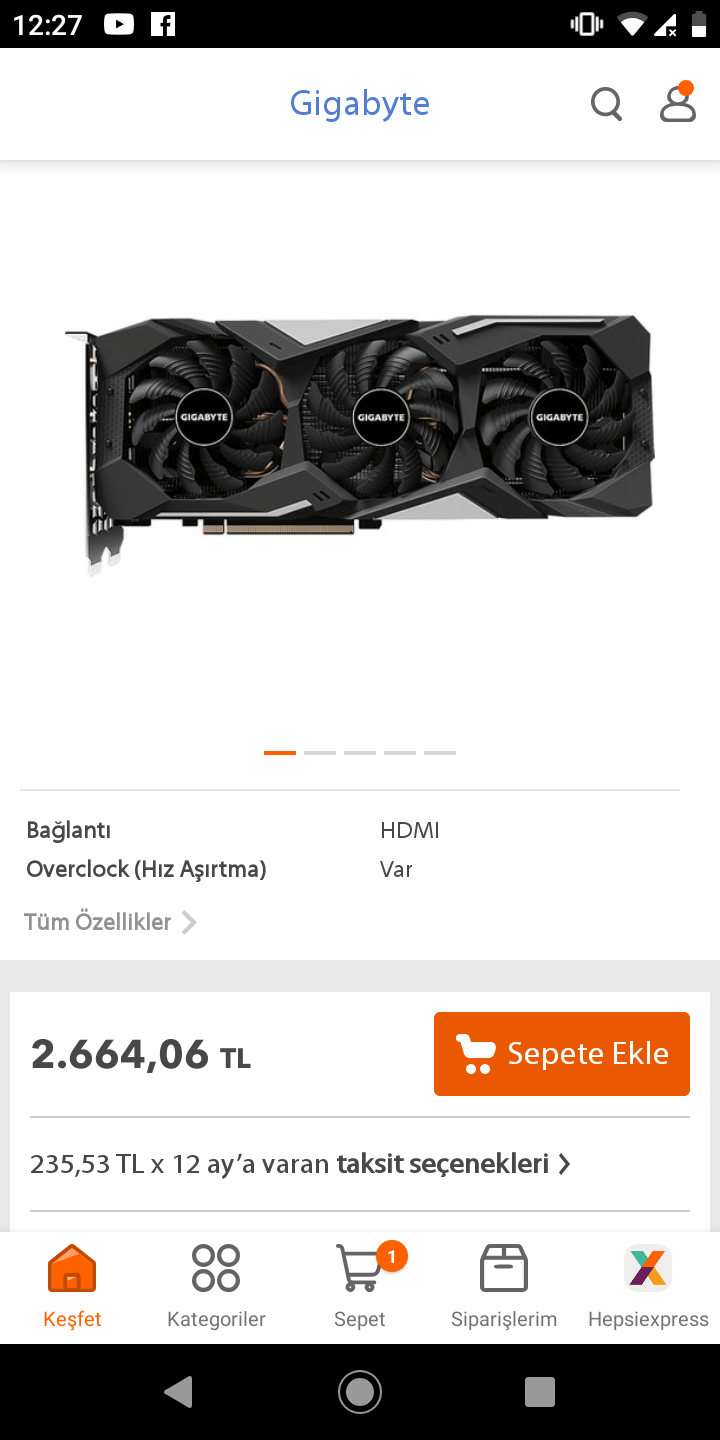Jump to the last image carousel indicator

click(440, 752)
